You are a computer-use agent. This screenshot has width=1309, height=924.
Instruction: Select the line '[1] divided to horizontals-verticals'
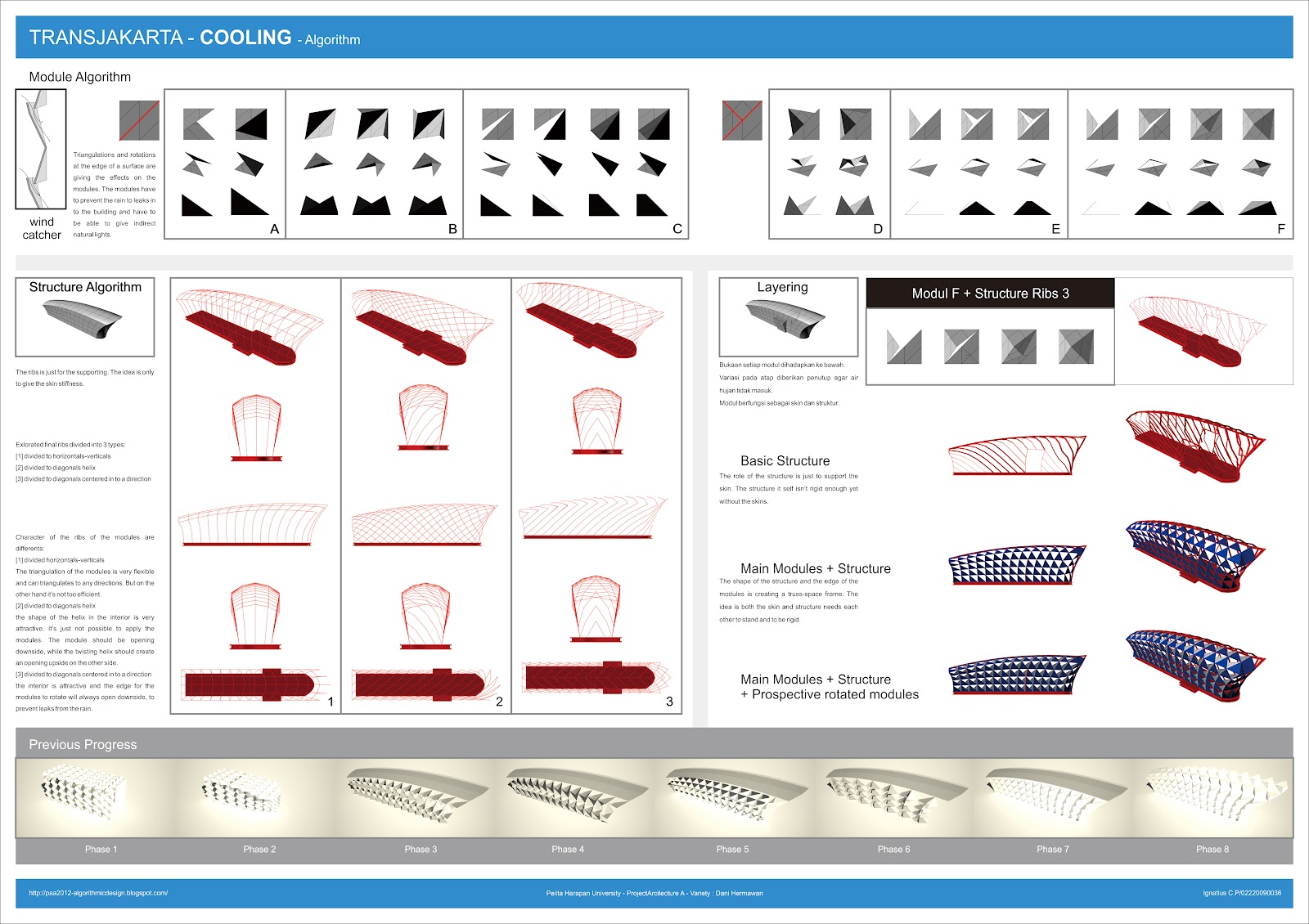click(x=63, y=456)
